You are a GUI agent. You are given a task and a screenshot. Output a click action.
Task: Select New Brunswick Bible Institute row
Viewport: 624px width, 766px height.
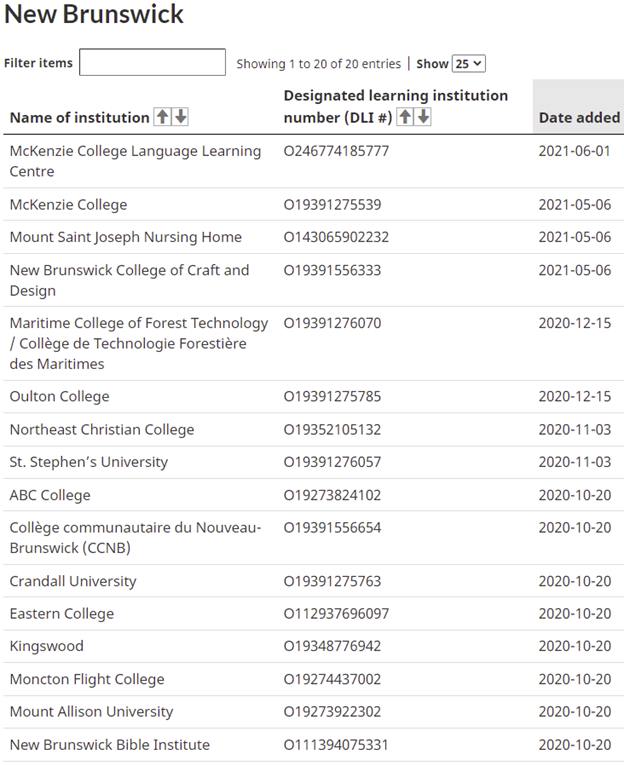[109, 744]
